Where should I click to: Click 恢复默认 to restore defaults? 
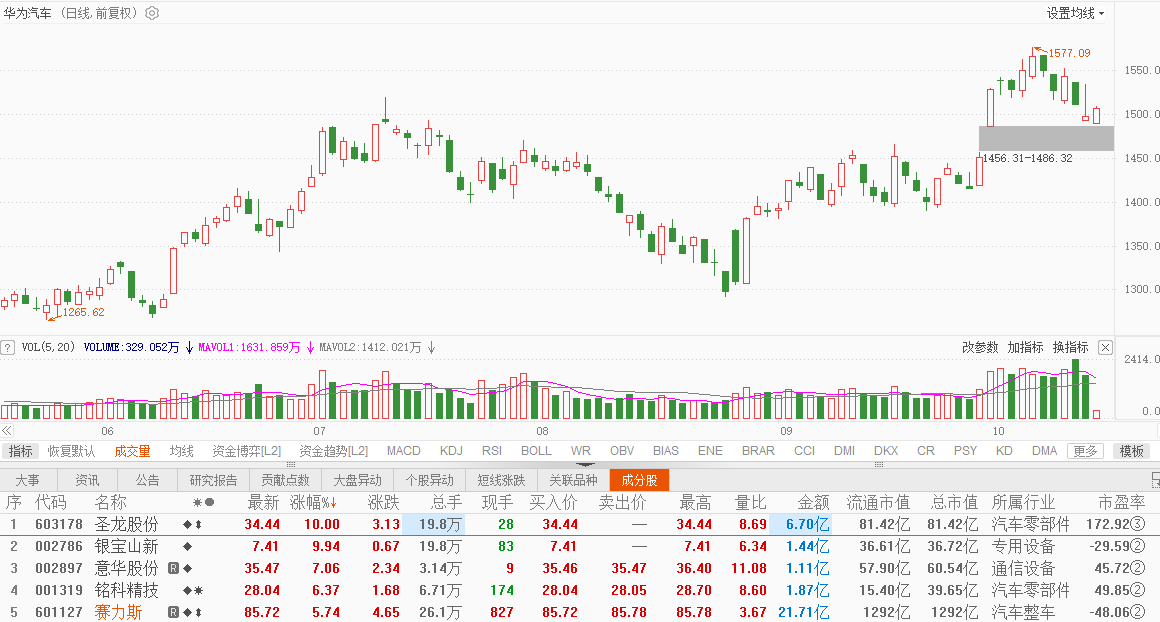click(x=72, y=451)
